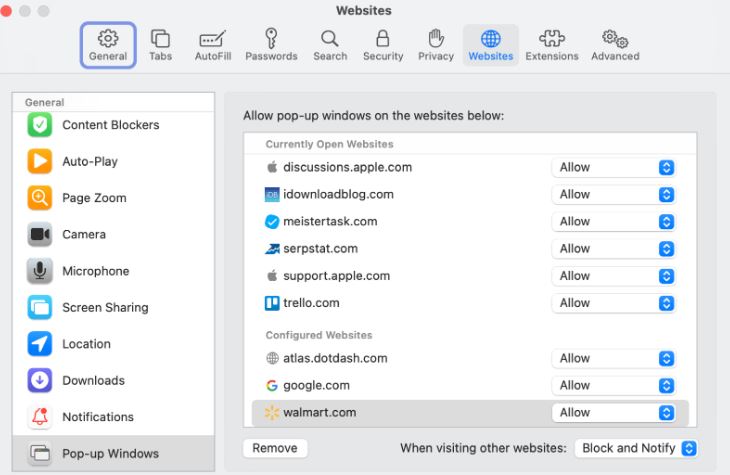Go to the Passwords preferences pane

click(271, 45)
